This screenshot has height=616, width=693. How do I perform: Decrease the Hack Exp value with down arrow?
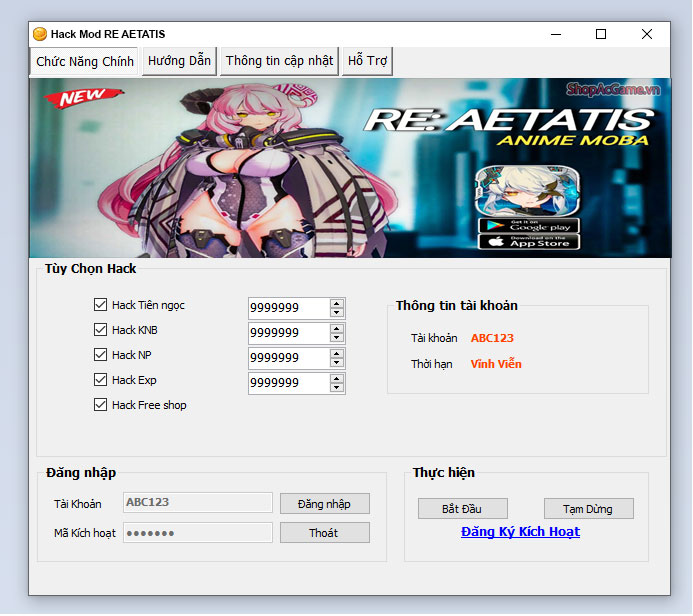[x=337, y=388]
